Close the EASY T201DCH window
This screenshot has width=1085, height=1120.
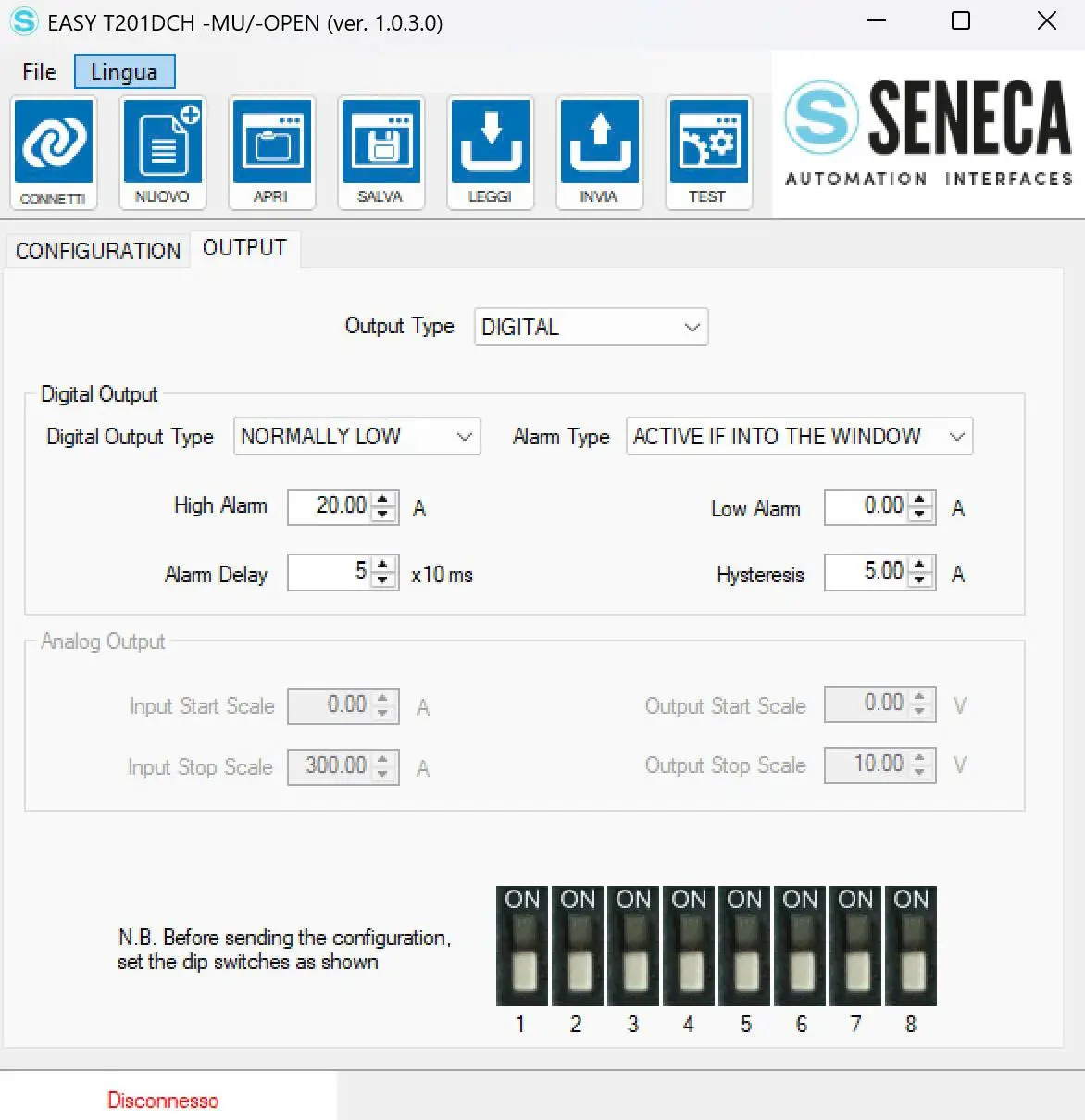point(1047,20)
